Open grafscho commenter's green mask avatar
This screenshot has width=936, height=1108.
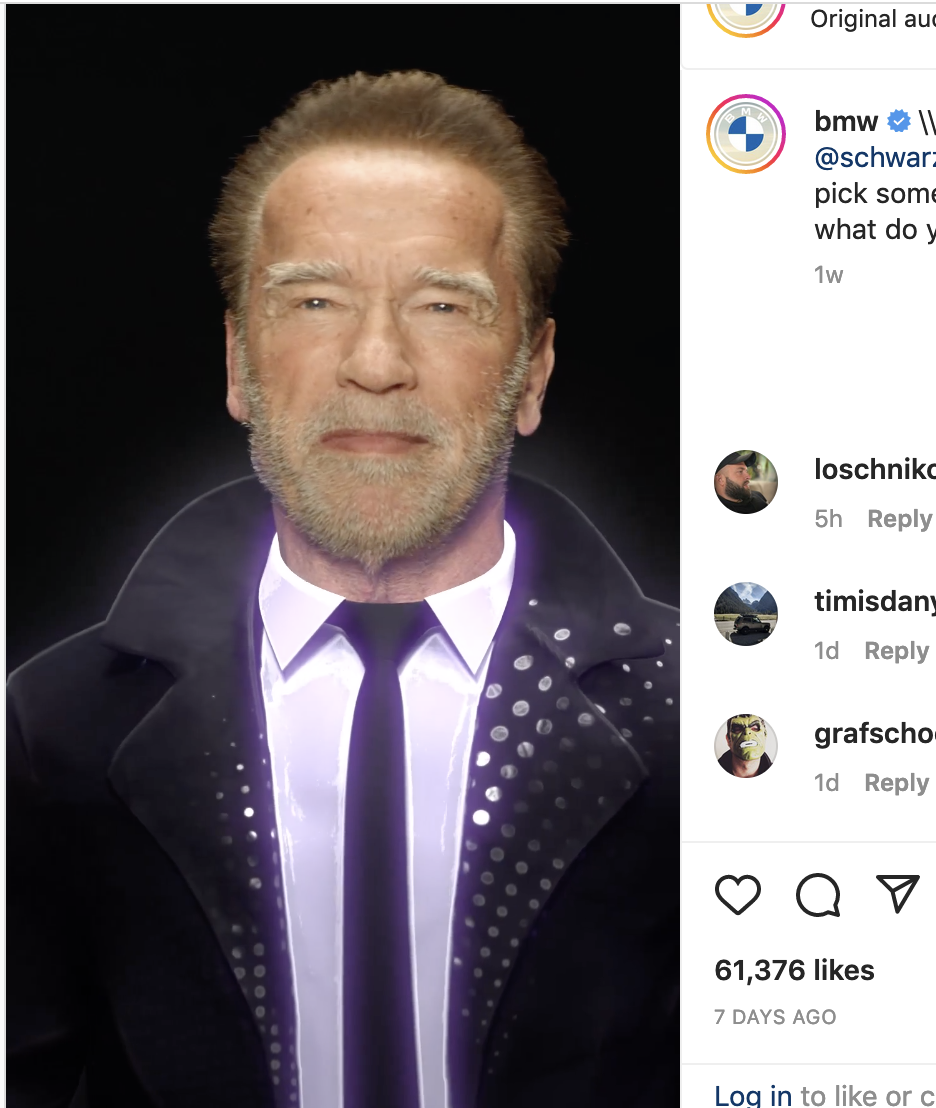click(x=746, y=746)
